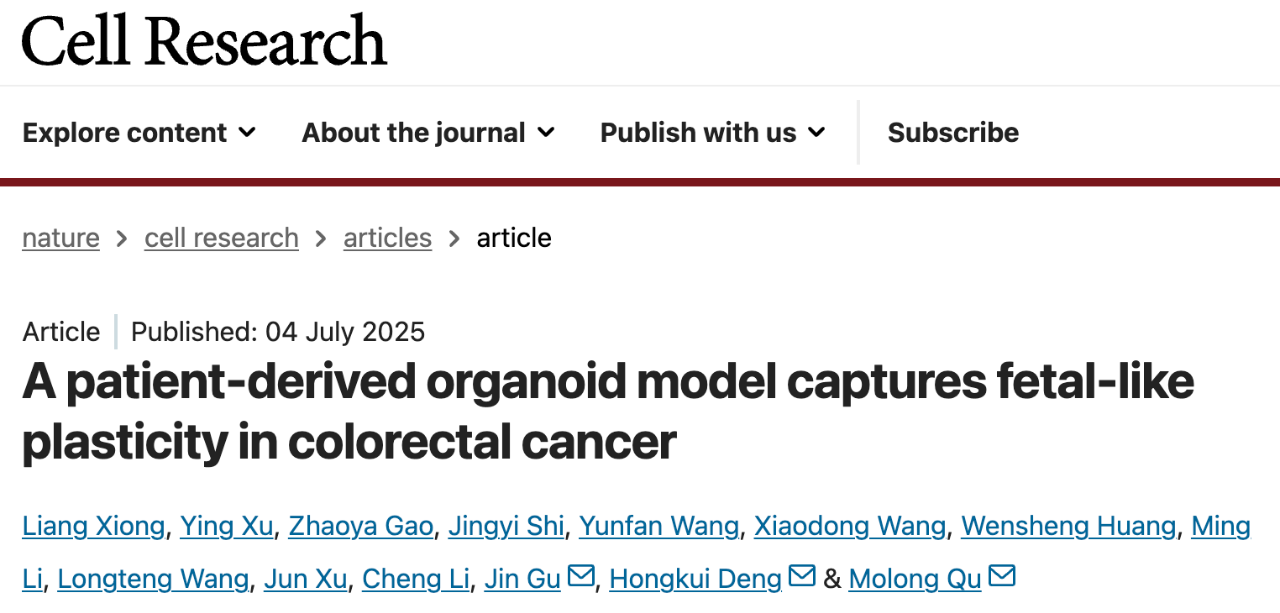This screenshot has height=613, width=1280.
Task: Click the Jingyi Shi author link
Action: tap(506, 526)
